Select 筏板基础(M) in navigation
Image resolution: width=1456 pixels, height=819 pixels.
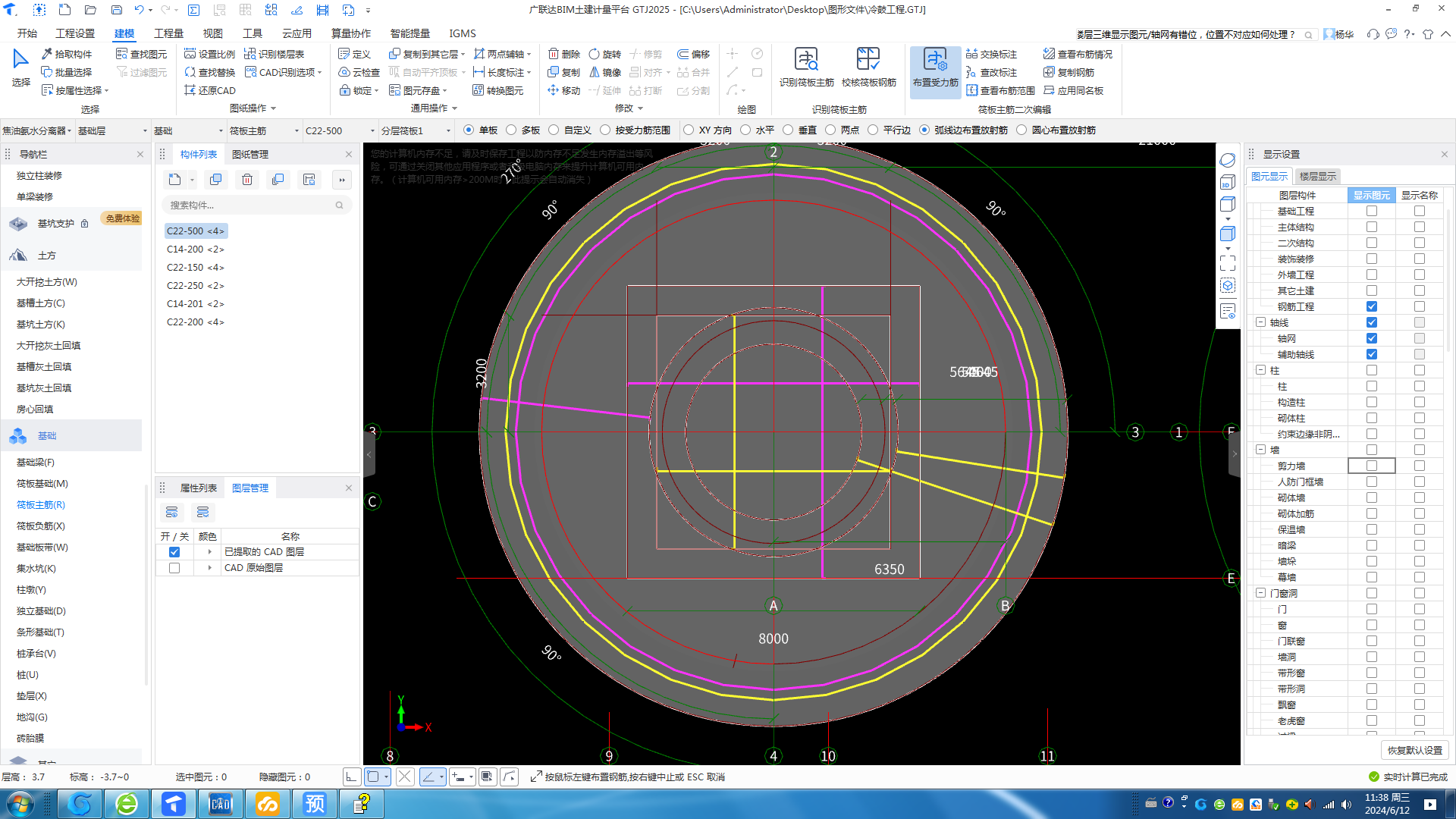tap(42, 484)
